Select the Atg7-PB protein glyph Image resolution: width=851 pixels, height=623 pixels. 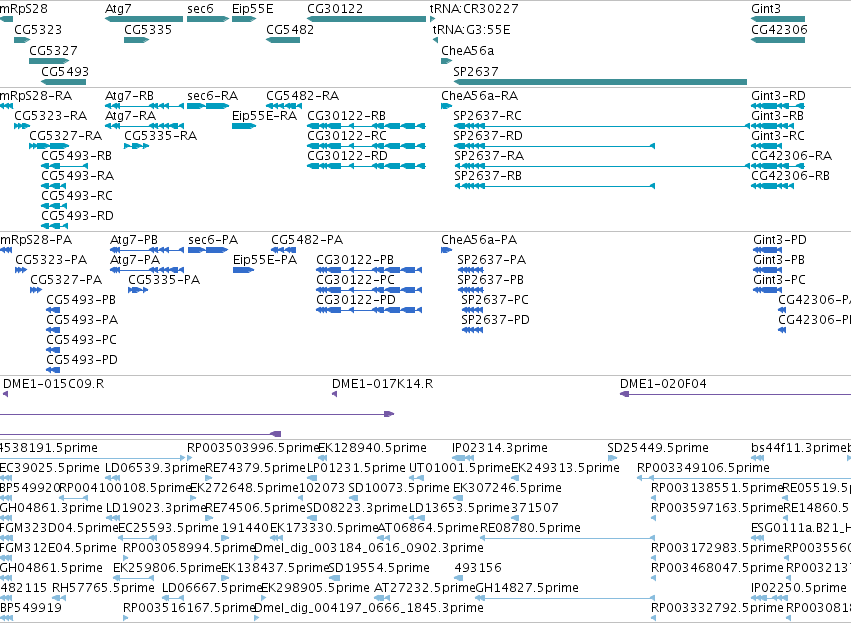coord(147,250)
